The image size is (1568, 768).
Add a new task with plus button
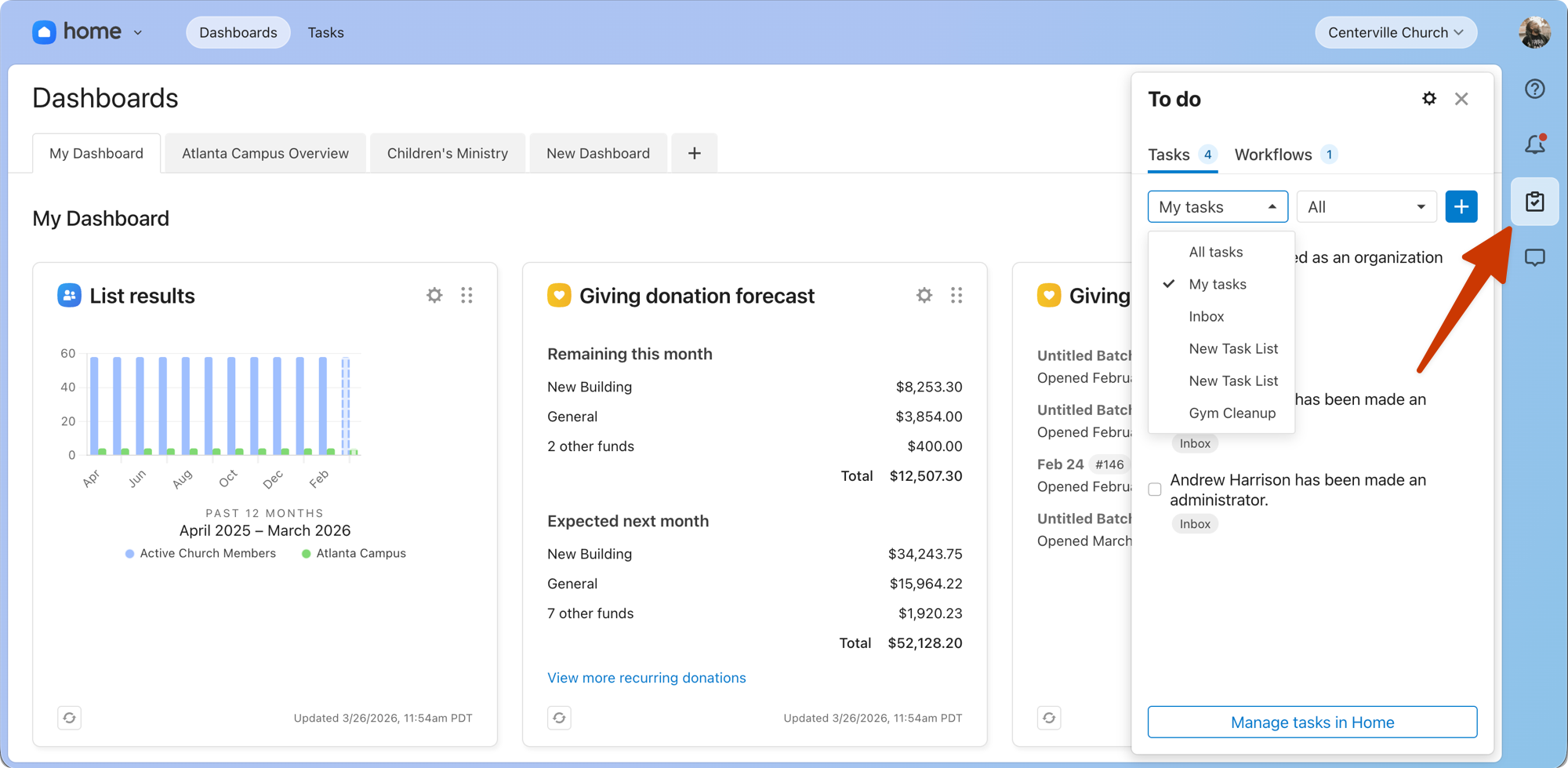coord(1461,207)
